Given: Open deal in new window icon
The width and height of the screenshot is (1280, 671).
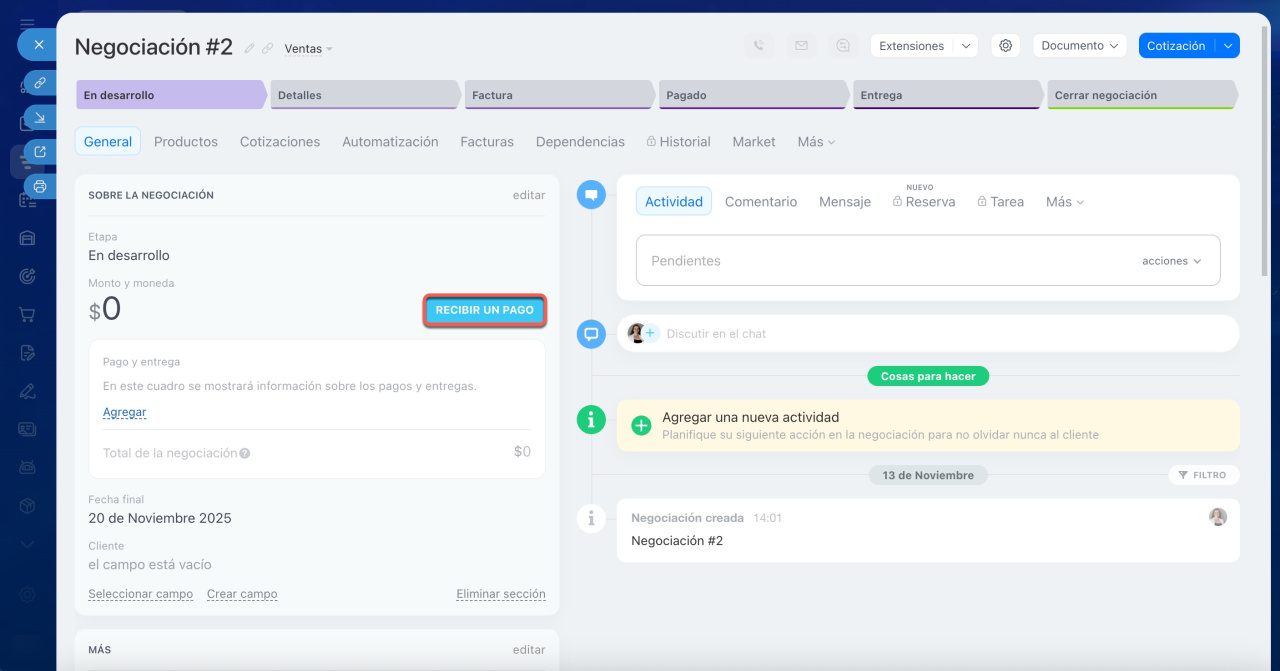Looking at the screenshot, I should pyautogui.click(x=40, y=152).
